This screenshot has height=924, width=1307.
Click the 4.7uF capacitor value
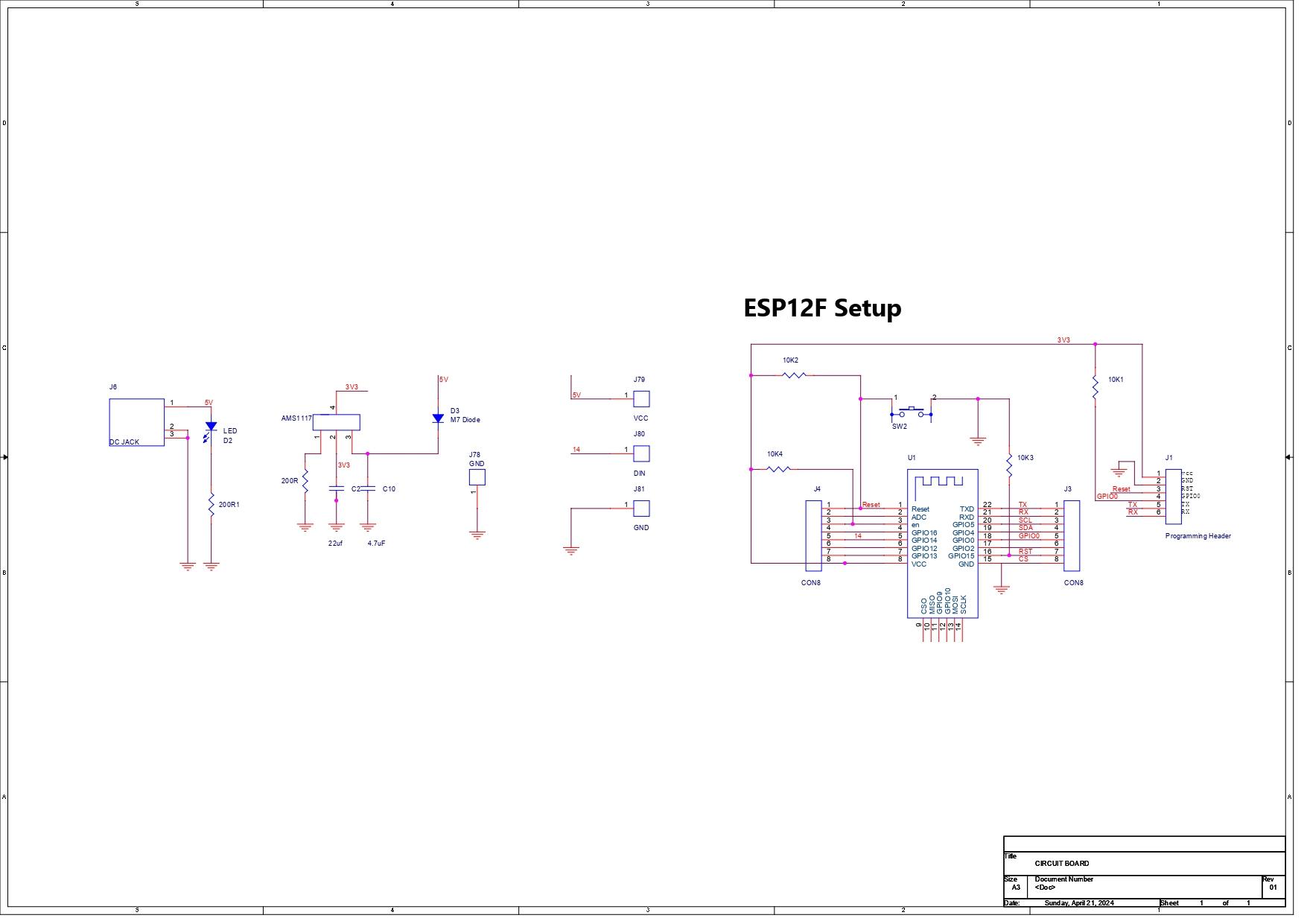[376, 544]
